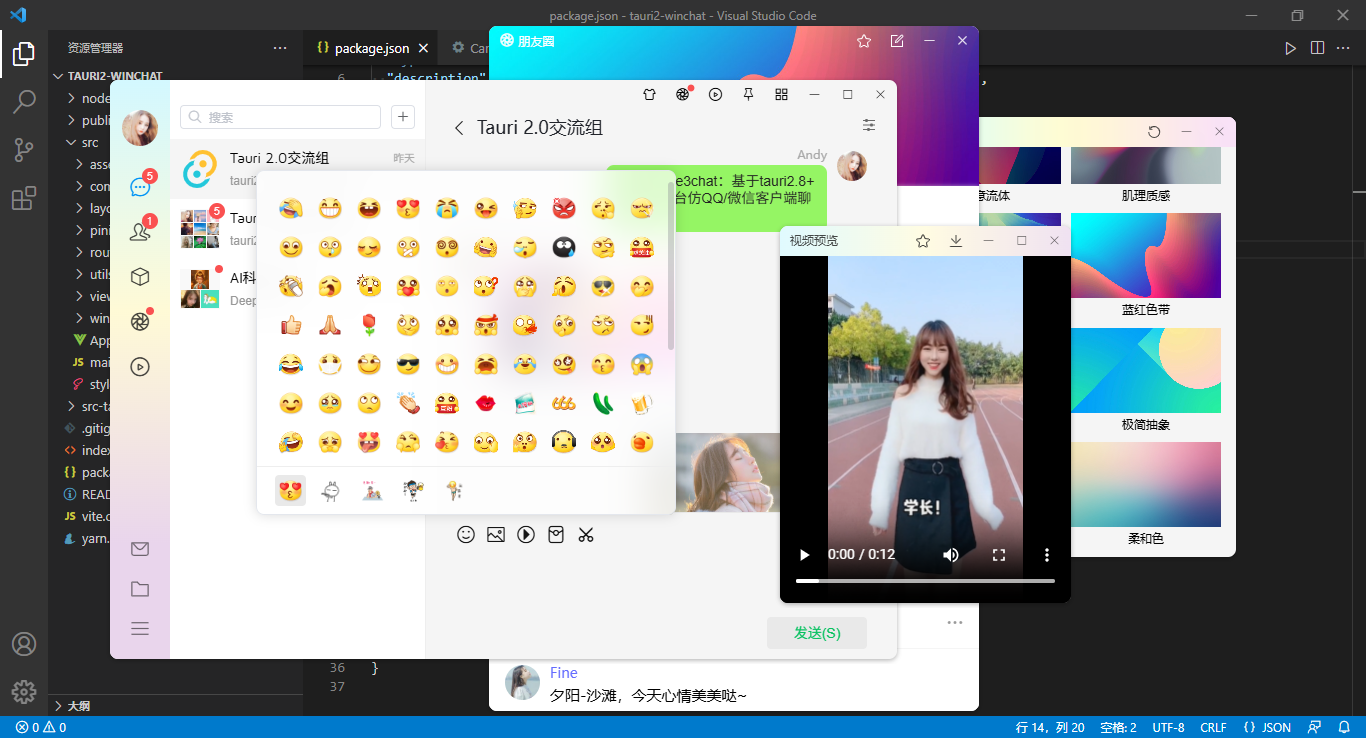Viewport: 1366px width, 738px height.
Task: Click the 发送(S) send button
Action: pos(816,632)
